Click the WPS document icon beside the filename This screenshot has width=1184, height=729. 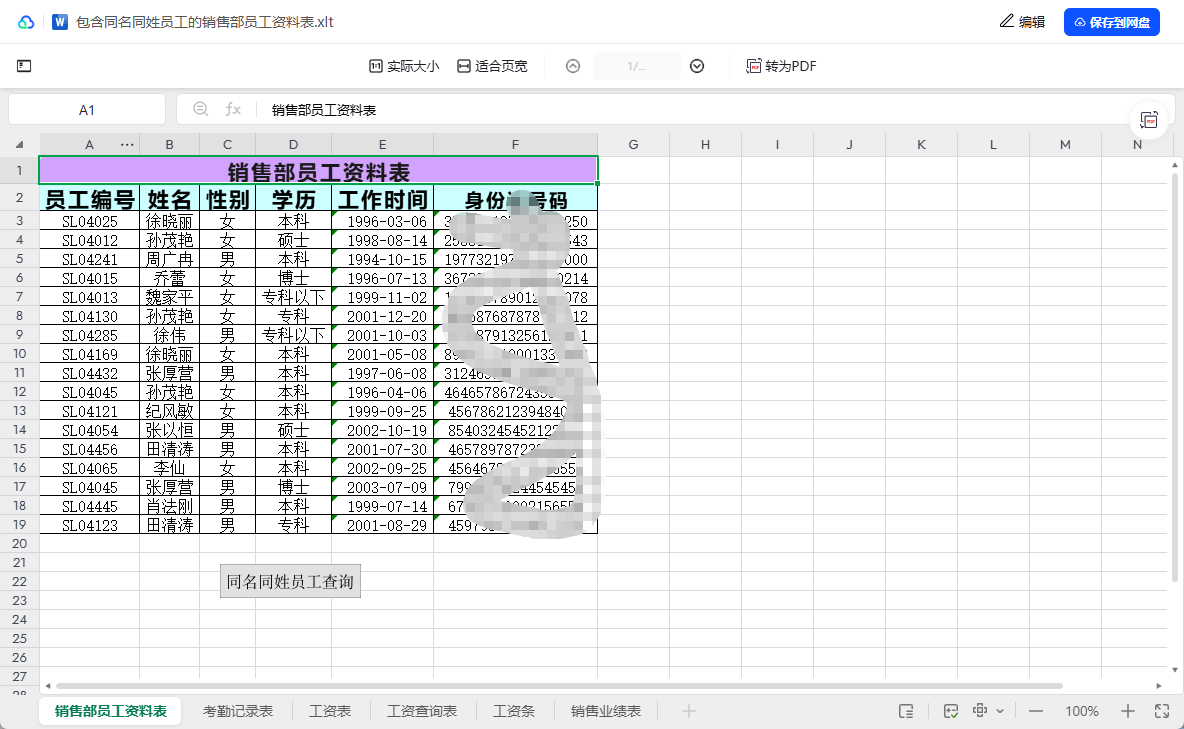tap(59, 21)
